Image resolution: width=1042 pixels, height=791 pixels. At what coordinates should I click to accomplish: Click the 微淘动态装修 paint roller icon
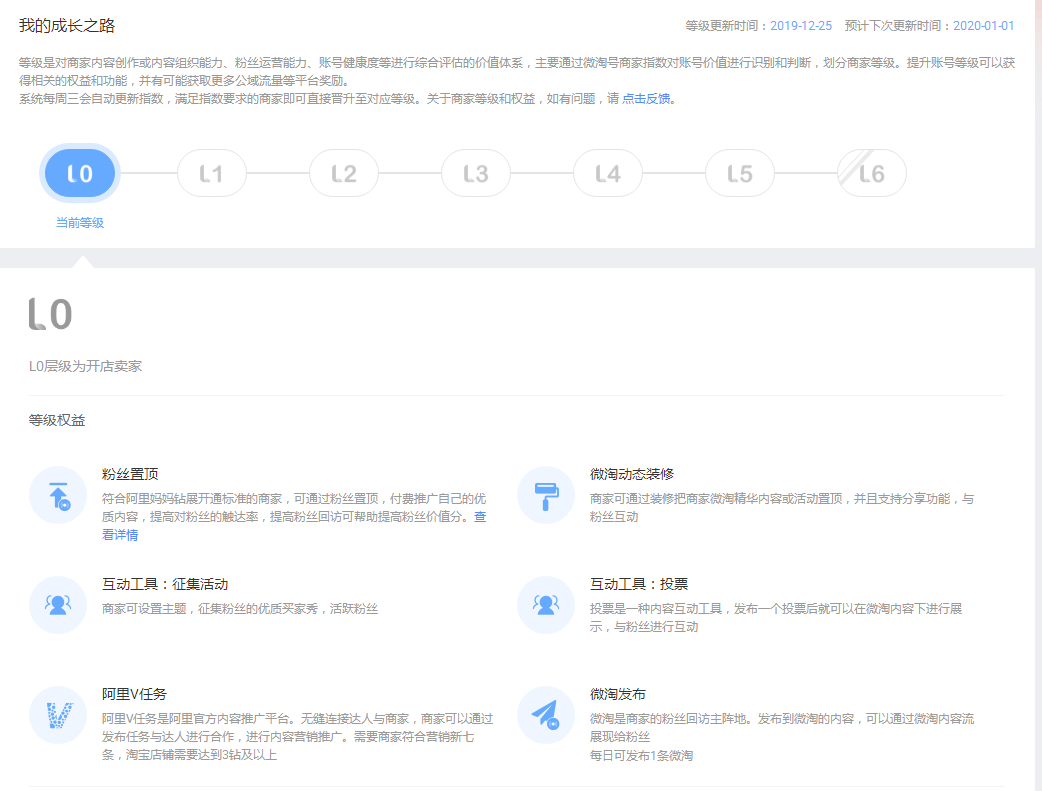click(546, 495)
